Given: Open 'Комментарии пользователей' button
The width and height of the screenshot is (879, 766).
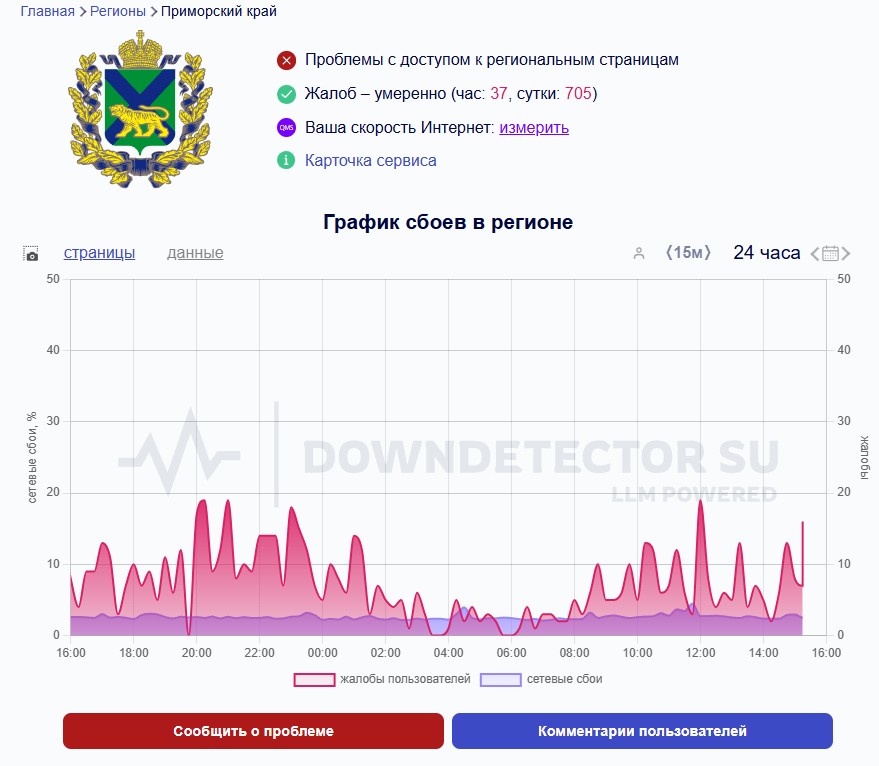Looking at the screenshot, I should coord(642,731).
